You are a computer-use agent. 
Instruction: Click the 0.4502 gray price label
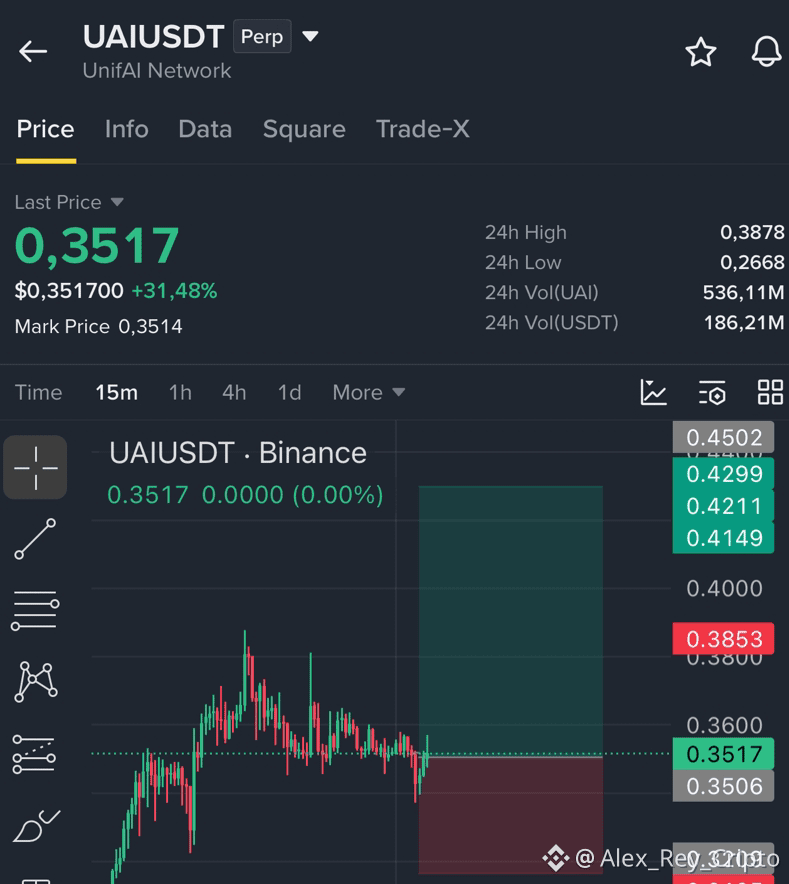(724, 437)
